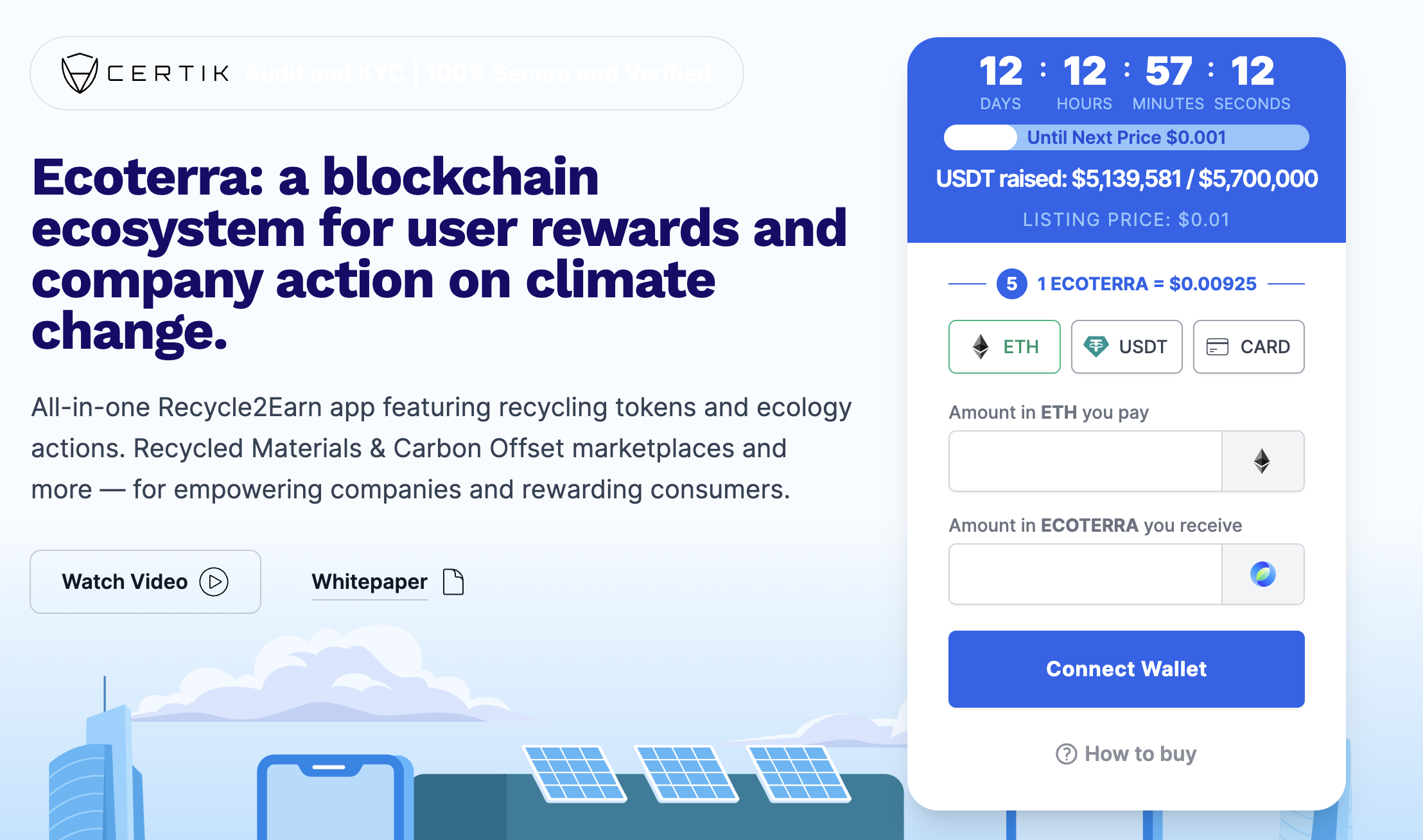Click the CertiK shield logo
Screen dimensions: 1423x840
(80, 73)
